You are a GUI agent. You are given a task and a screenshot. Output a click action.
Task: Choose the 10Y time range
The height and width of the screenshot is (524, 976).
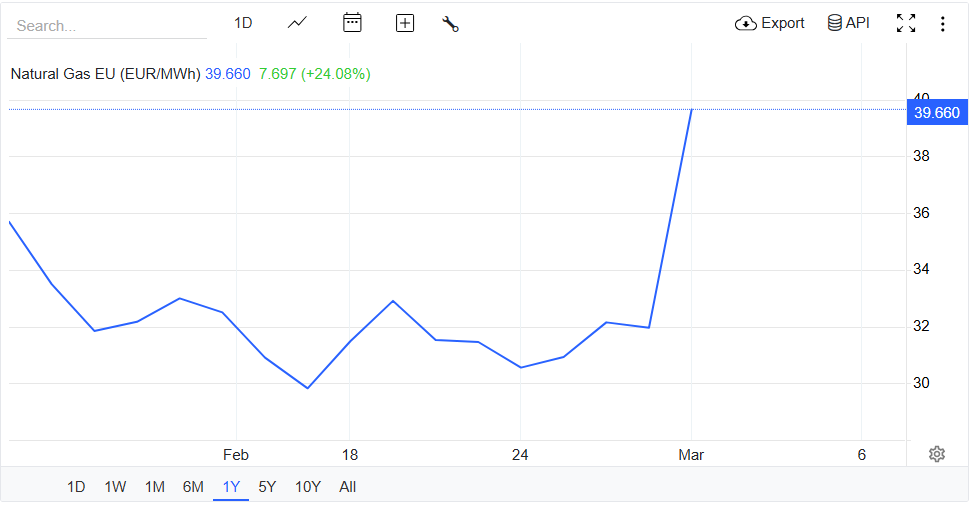click(307, 487)
